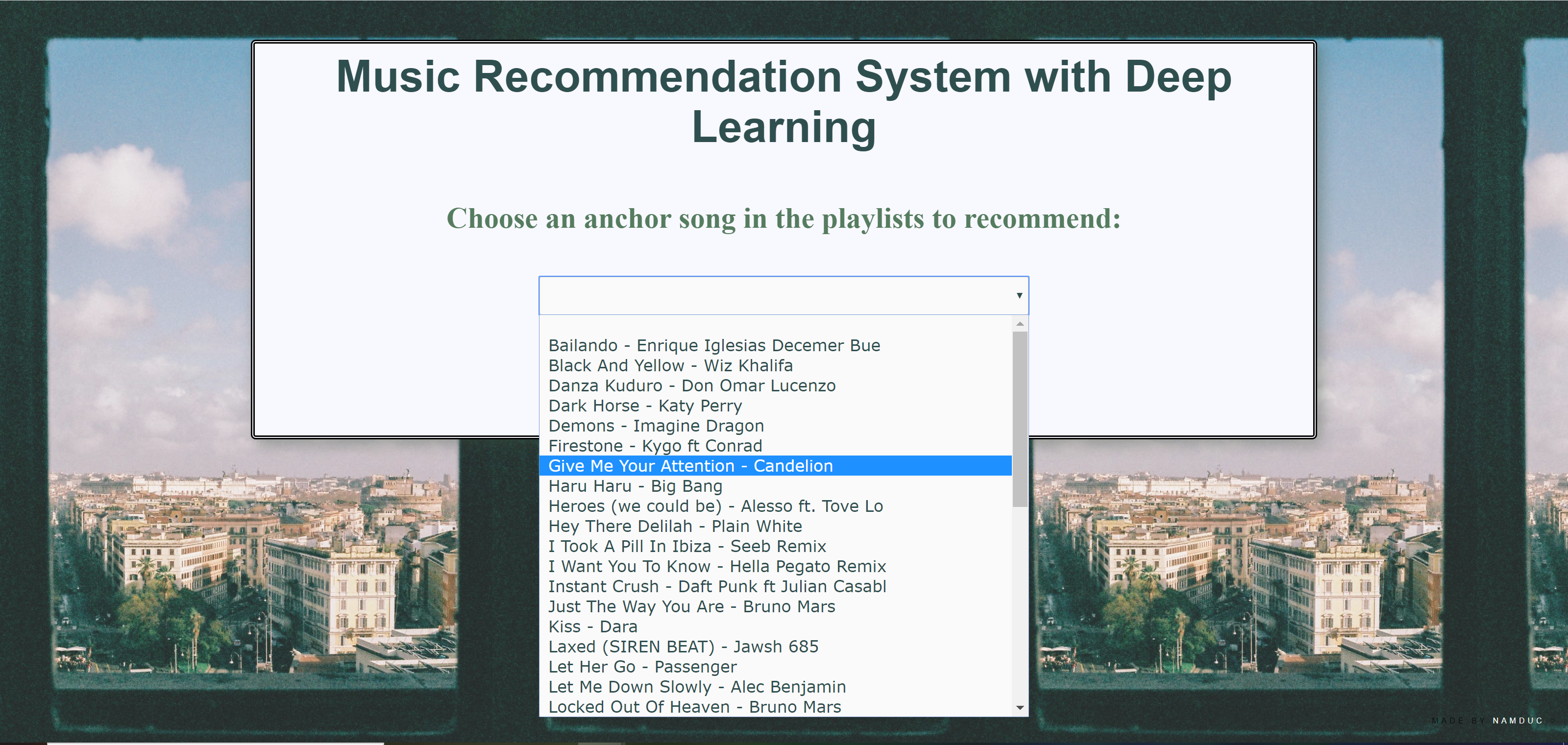Image resolution: width=1568 pixels, height=745 pixels.
Task: Choose Heroes (we could be) - Alesso
Action: tap(715, 506)
